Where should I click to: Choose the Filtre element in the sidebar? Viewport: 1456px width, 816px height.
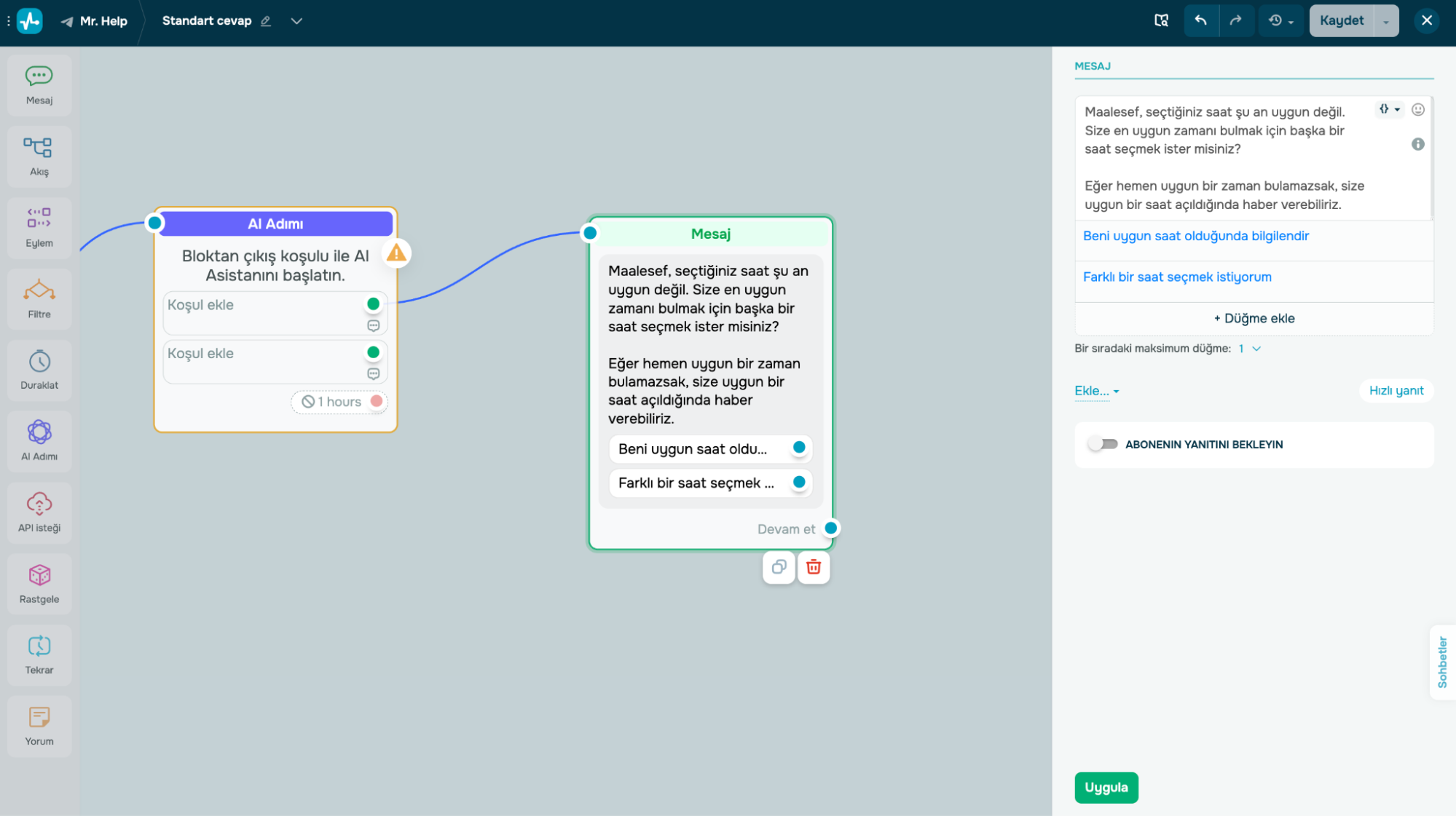39,299
